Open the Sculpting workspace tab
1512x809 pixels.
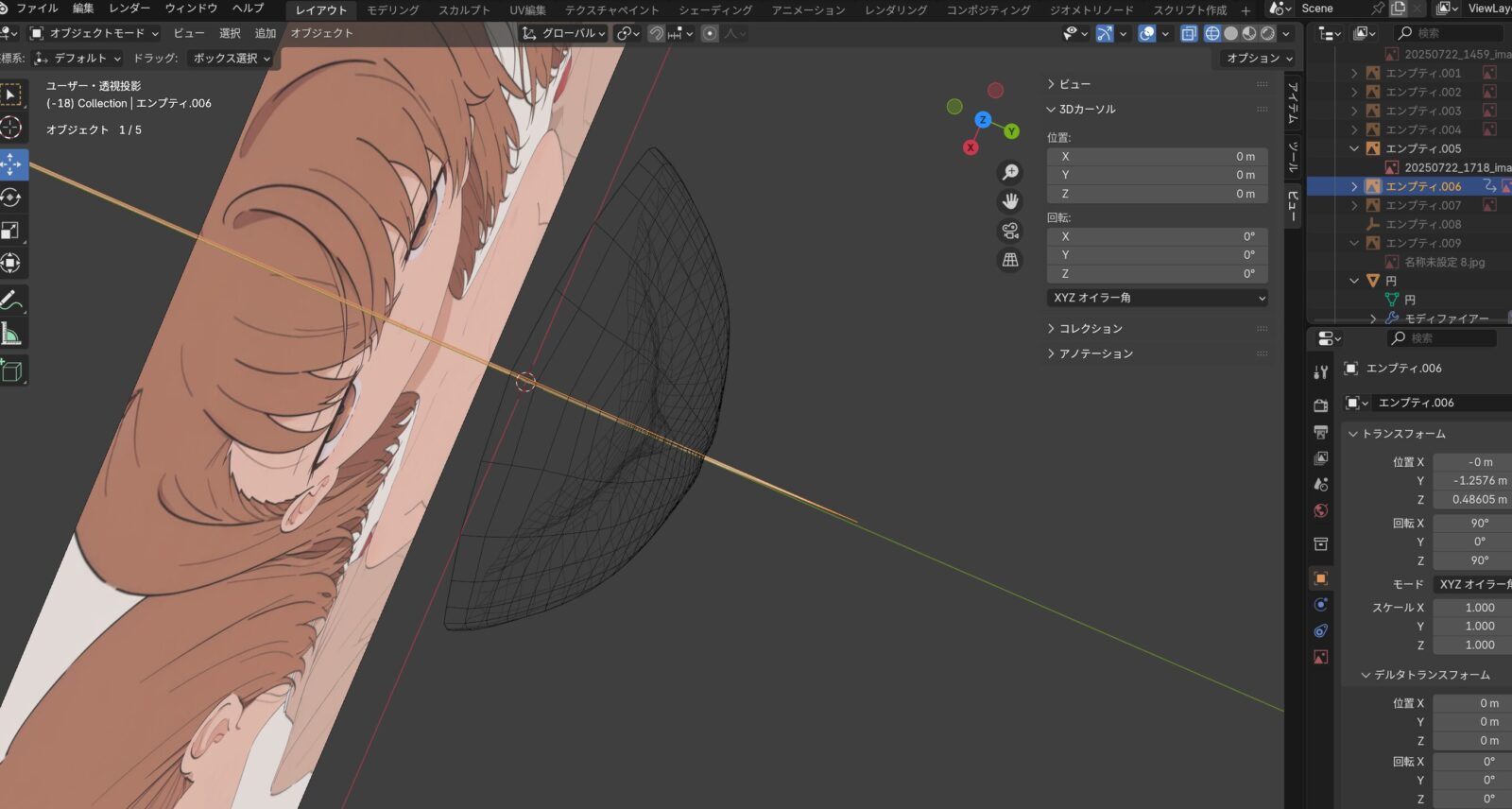464,9
